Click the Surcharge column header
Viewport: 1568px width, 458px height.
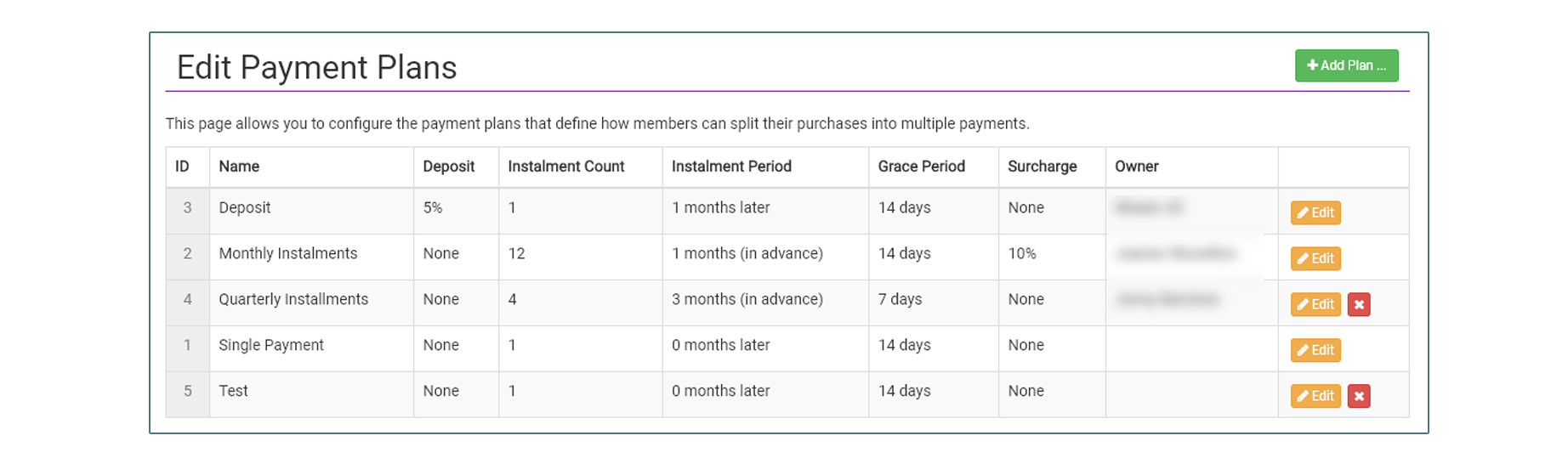click(1042, 167)
